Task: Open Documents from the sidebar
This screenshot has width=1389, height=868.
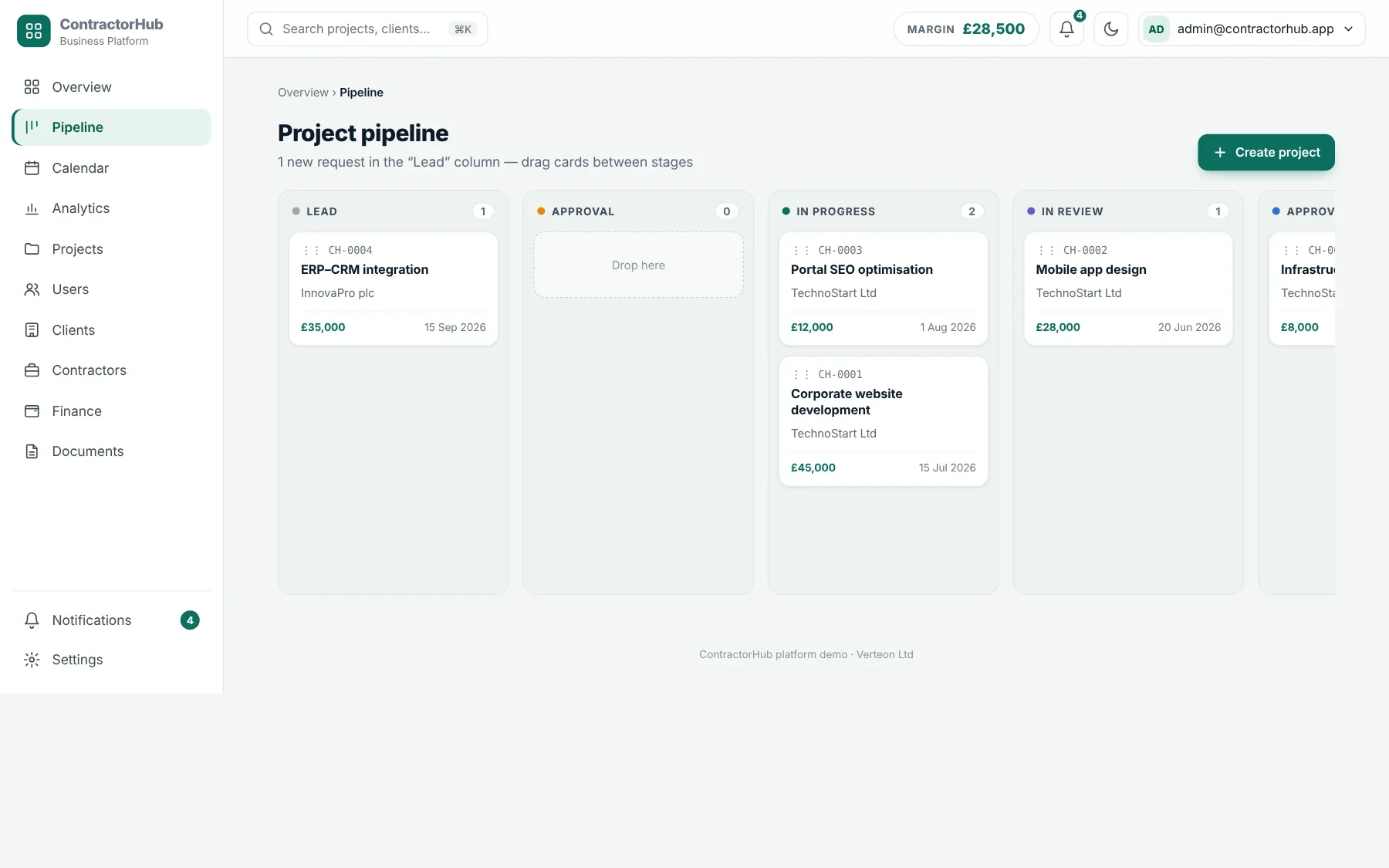Action: coord(112,451)
